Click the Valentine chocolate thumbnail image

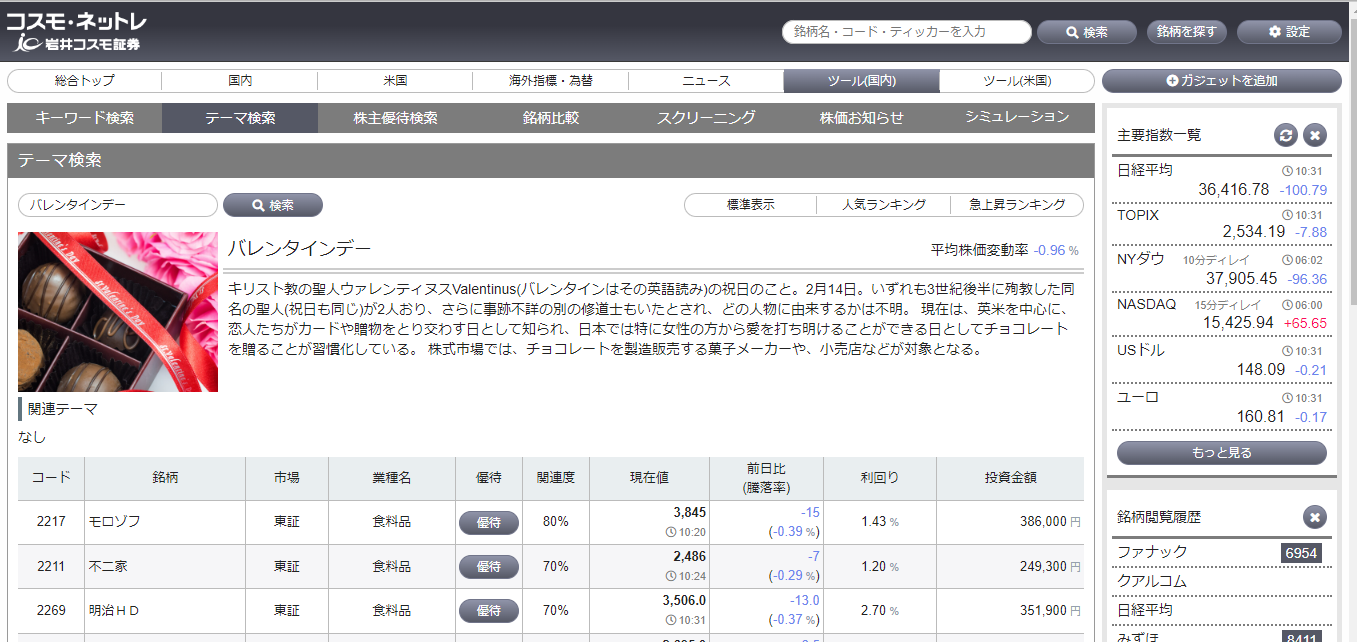point(118,312)
